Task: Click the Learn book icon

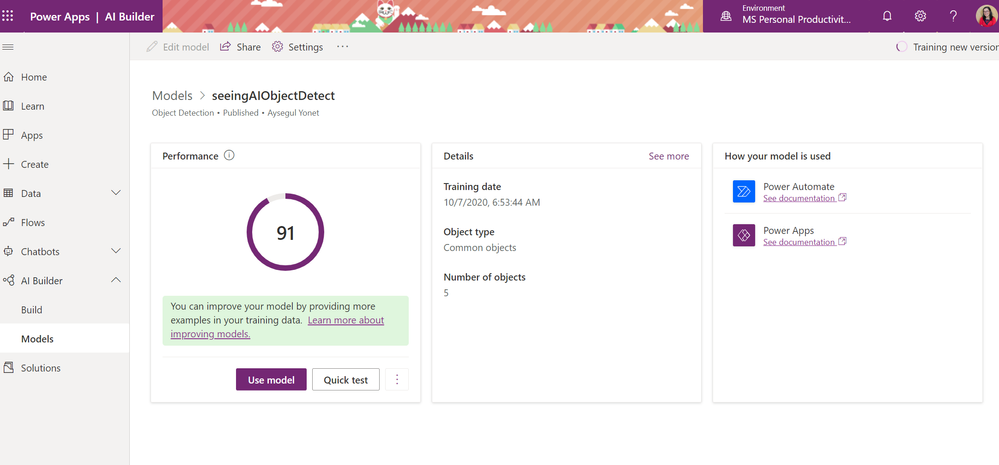Action: coord(8,106)
